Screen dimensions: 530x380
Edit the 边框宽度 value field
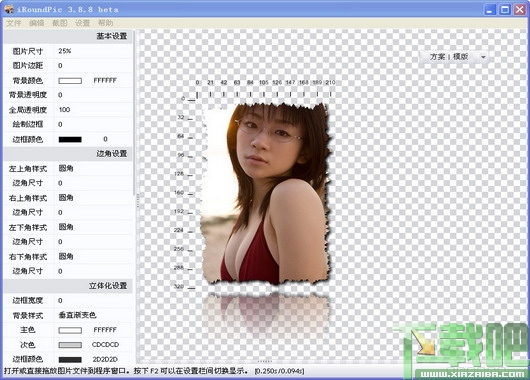(93, 301)
